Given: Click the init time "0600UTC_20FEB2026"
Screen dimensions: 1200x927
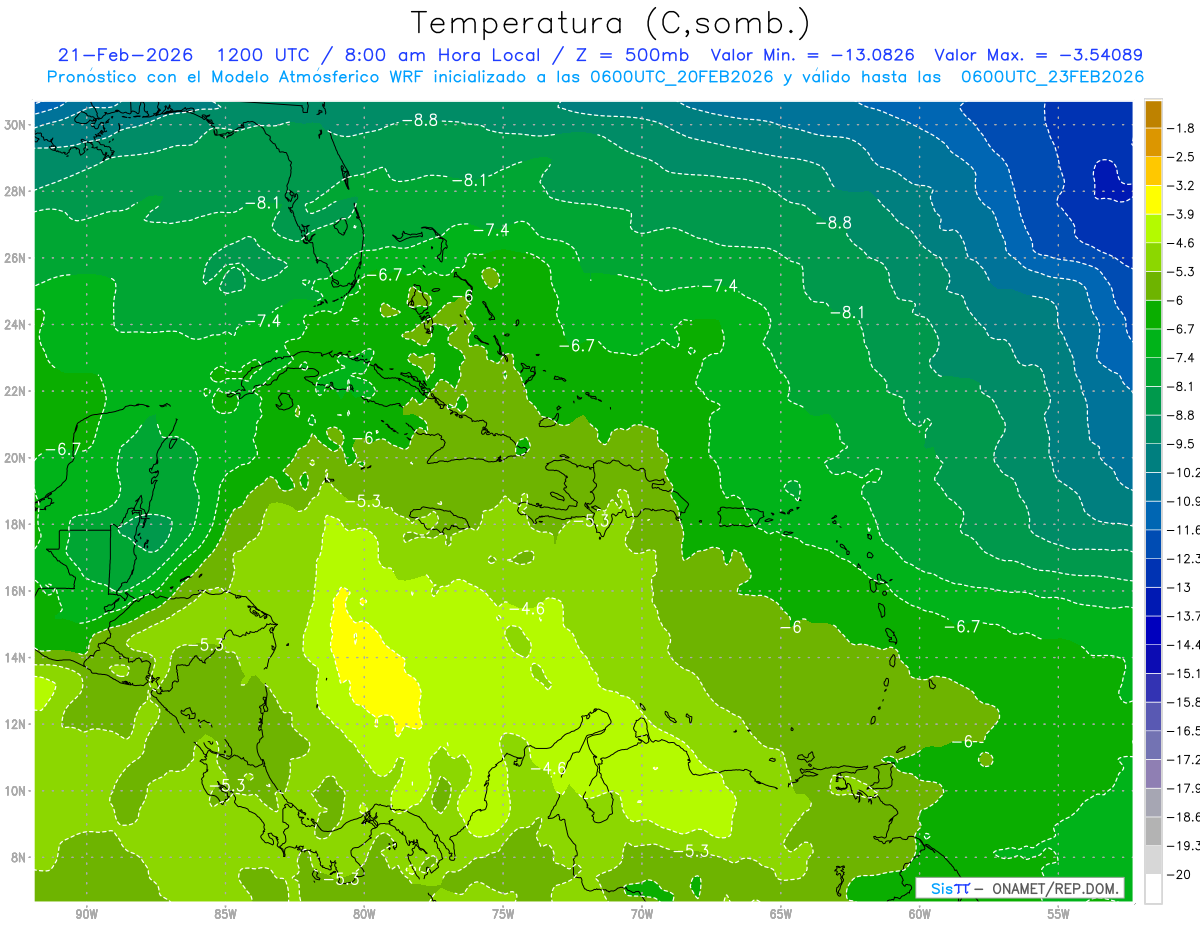Looking at the screenshot, I should pos(680,77).
